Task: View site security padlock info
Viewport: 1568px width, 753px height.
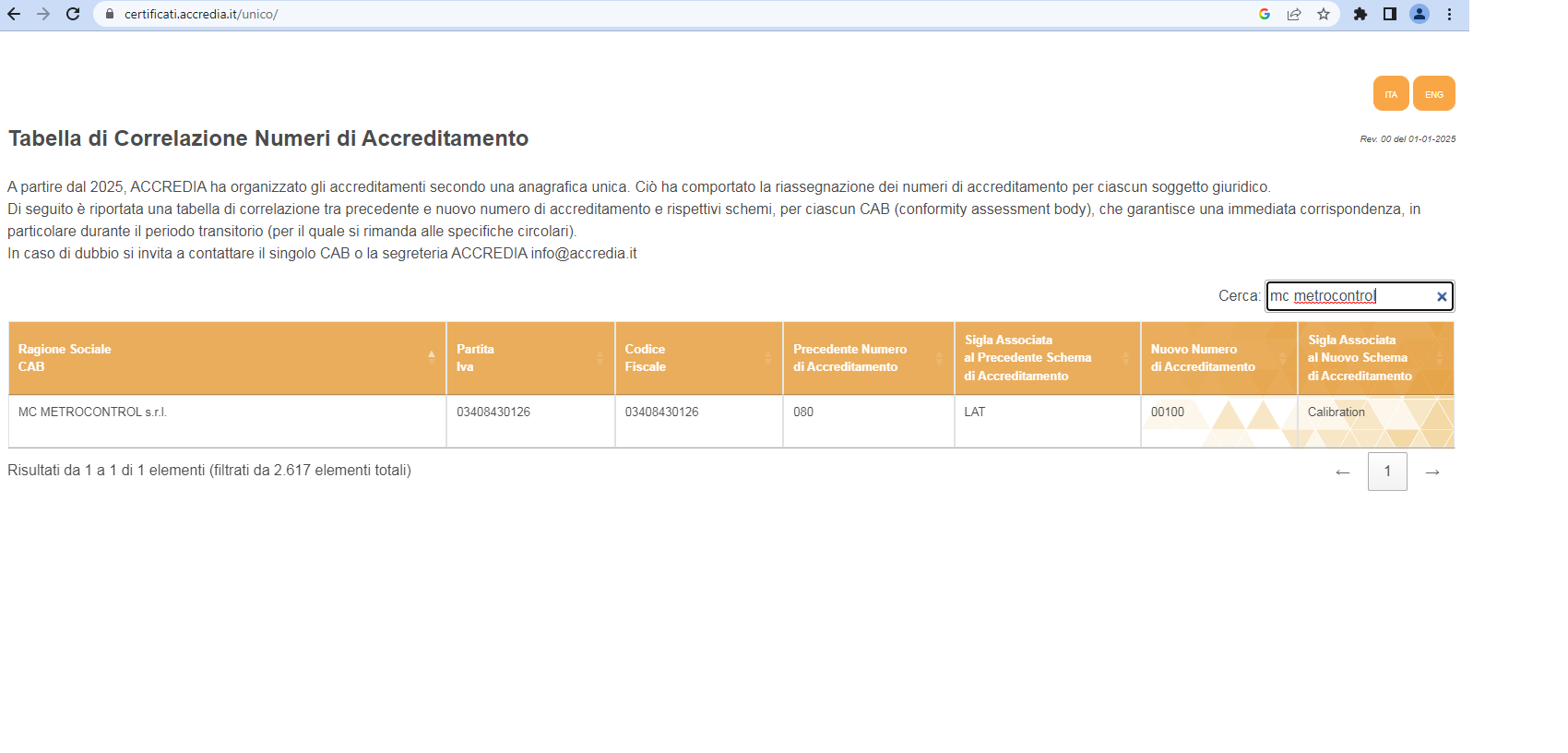Action: click(x=110, y=14)
